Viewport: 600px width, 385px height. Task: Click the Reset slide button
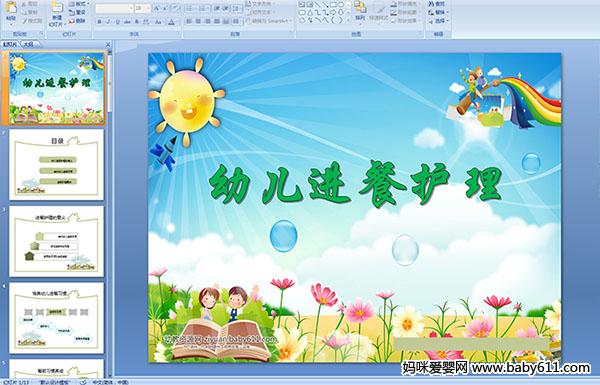(77, 12)
